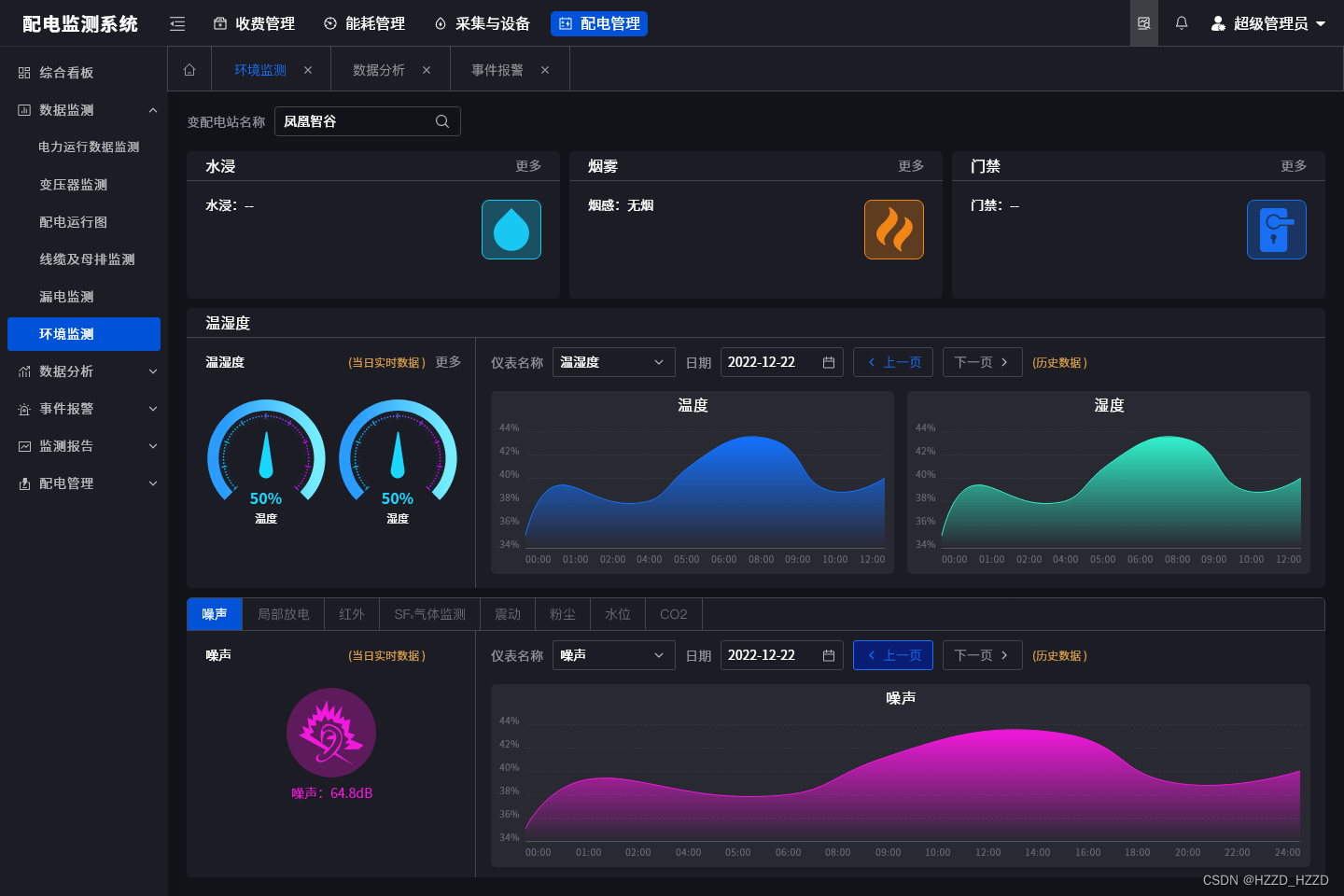This screenshot has width=1344, height=896.
Task: Open 配电运行图 in the sidebar
Action: click(x=74, y=222)
